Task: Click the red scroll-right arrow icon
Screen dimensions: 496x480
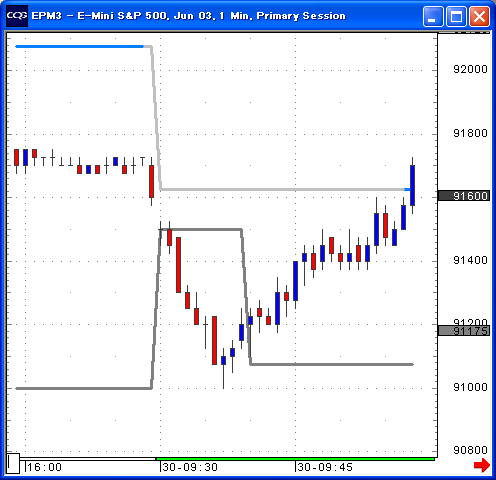Action: (482, 465)
